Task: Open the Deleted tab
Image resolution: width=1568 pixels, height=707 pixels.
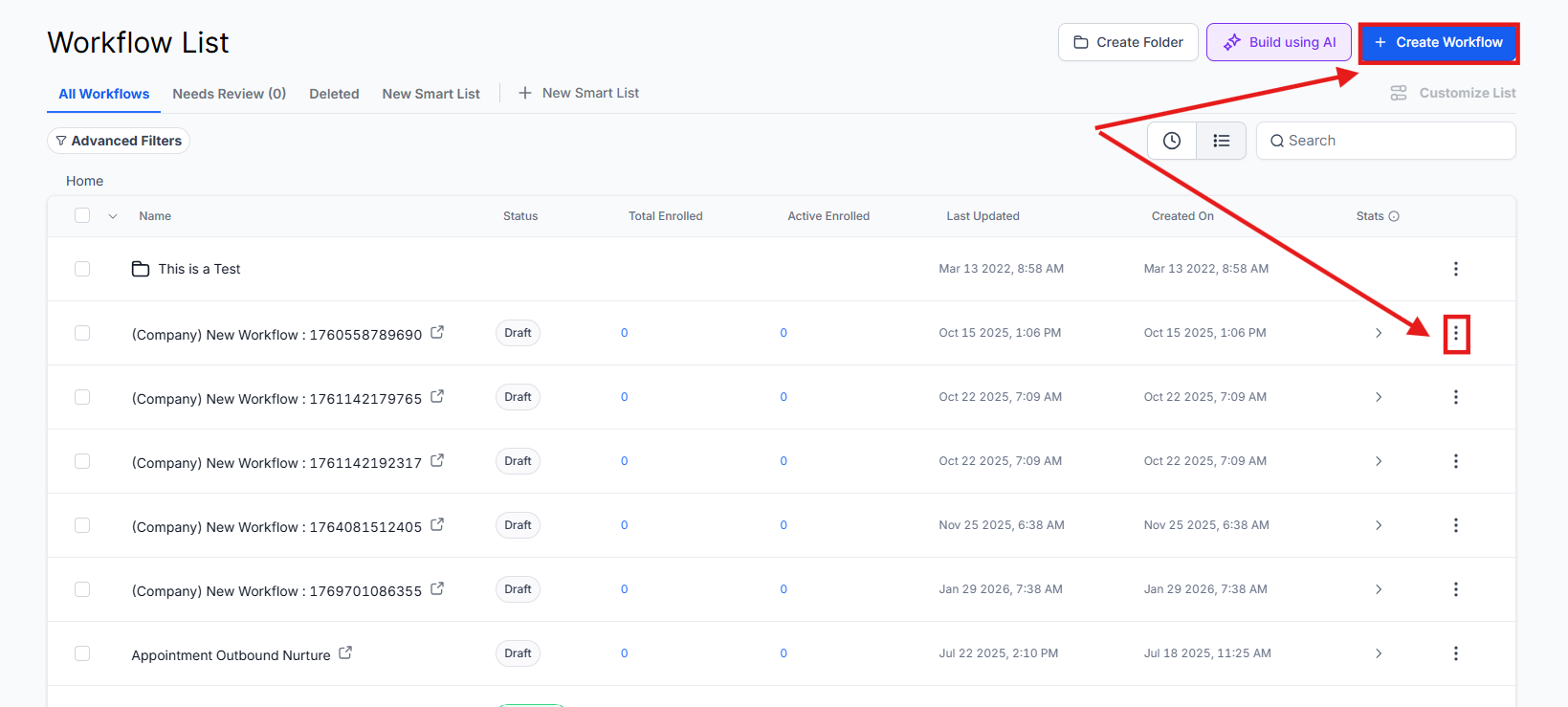Action: [x=334, y=94]
